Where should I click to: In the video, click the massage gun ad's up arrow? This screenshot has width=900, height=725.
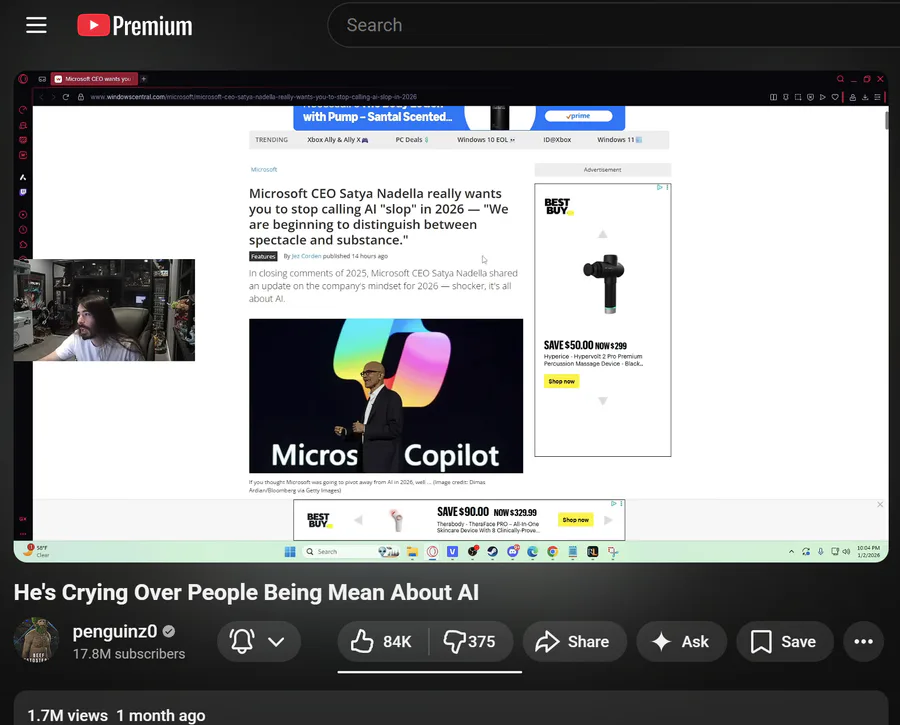603,234
